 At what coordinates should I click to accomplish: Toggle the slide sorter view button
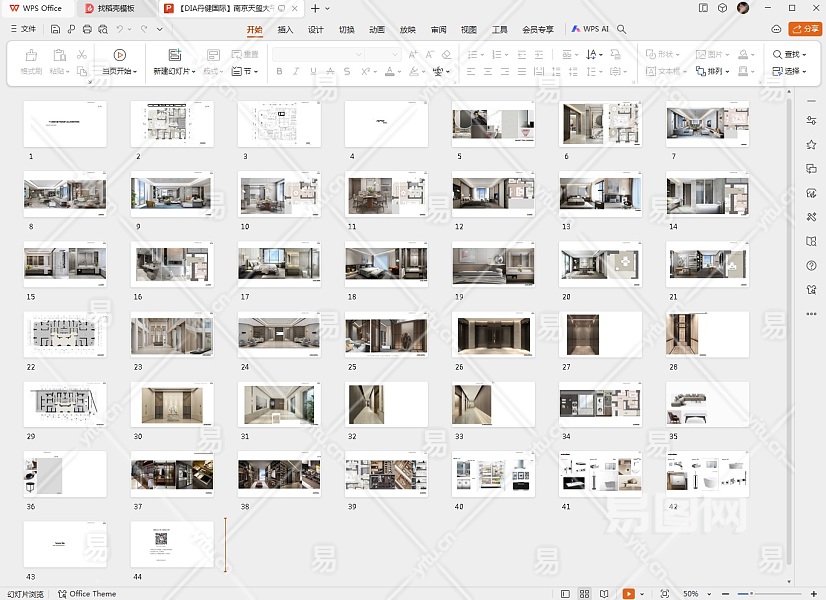(x=585, y=593)
